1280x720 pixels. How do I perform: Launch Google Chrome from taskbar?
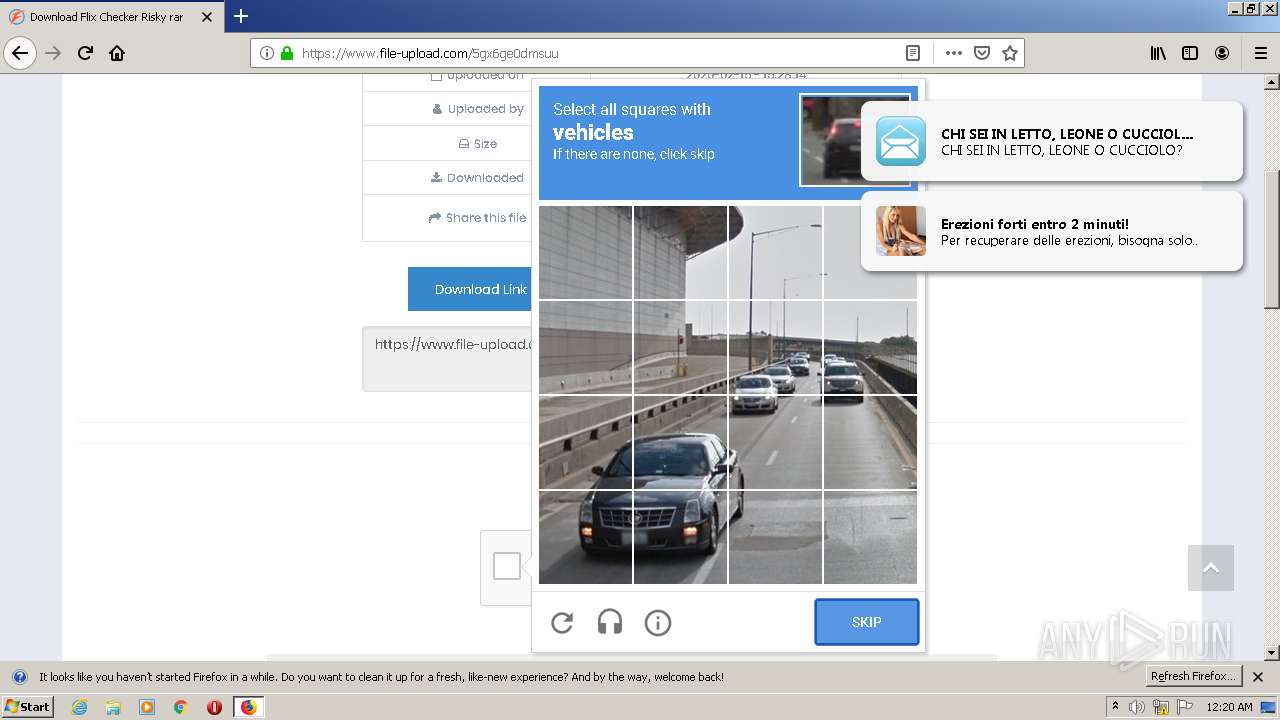(x=181, y=707)
